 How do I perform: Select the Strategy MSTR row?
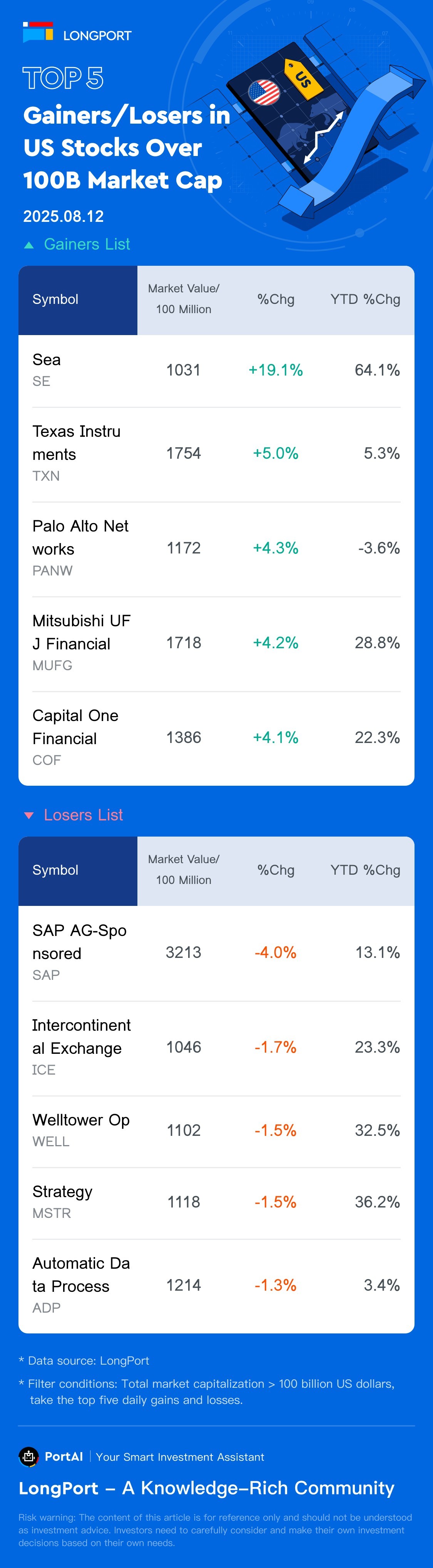tap(216, 1202)
